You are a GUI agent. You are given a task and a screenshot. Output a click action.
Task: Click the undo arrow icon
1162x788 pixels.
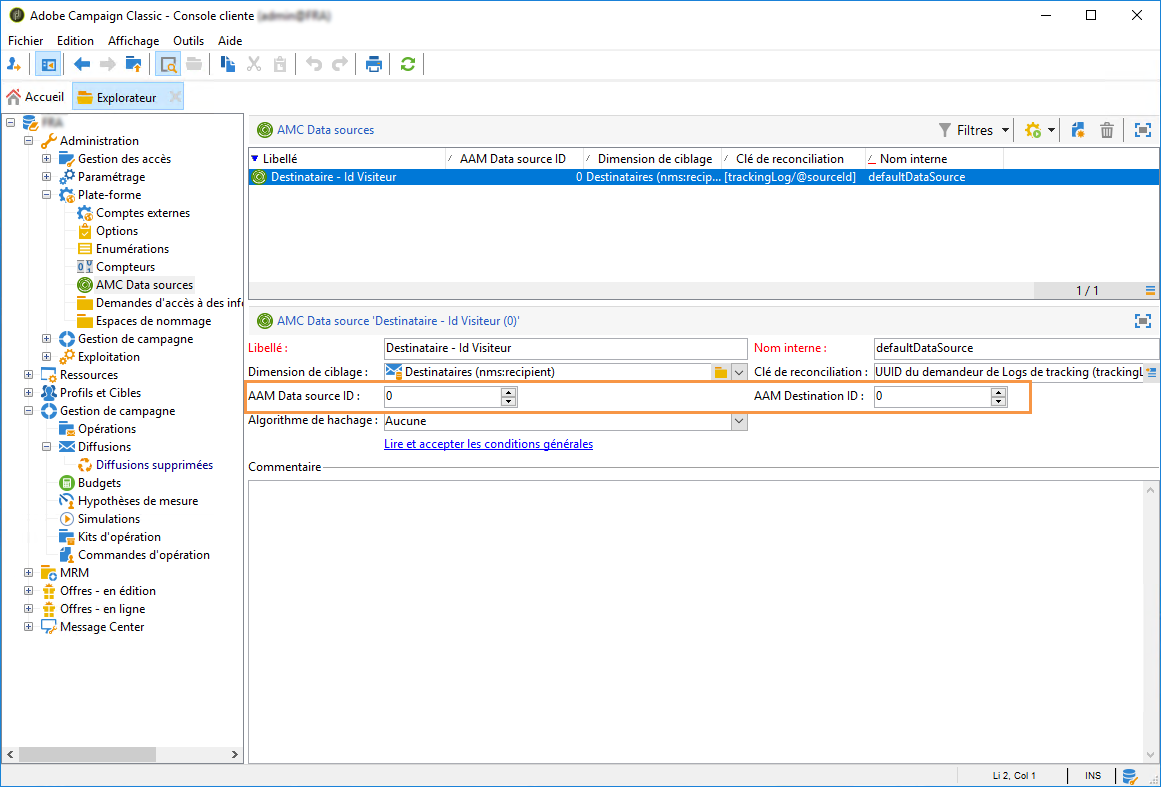click(x=314, y=64)
